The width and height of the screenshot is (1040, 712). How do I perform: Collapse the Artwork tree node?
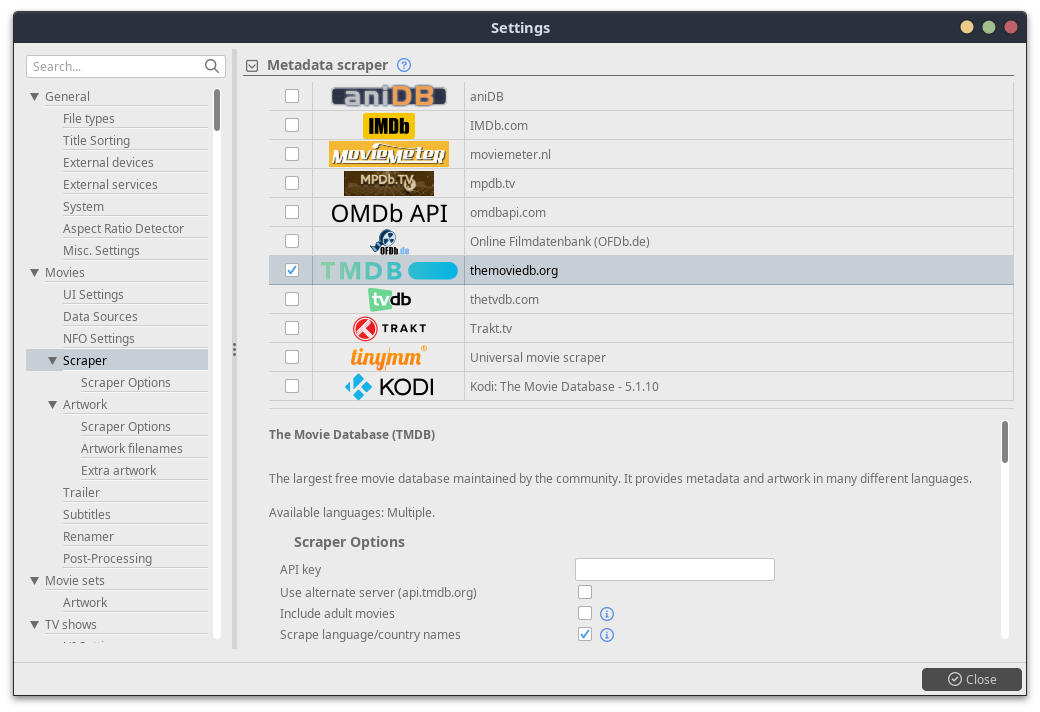[x=53, y=405]
